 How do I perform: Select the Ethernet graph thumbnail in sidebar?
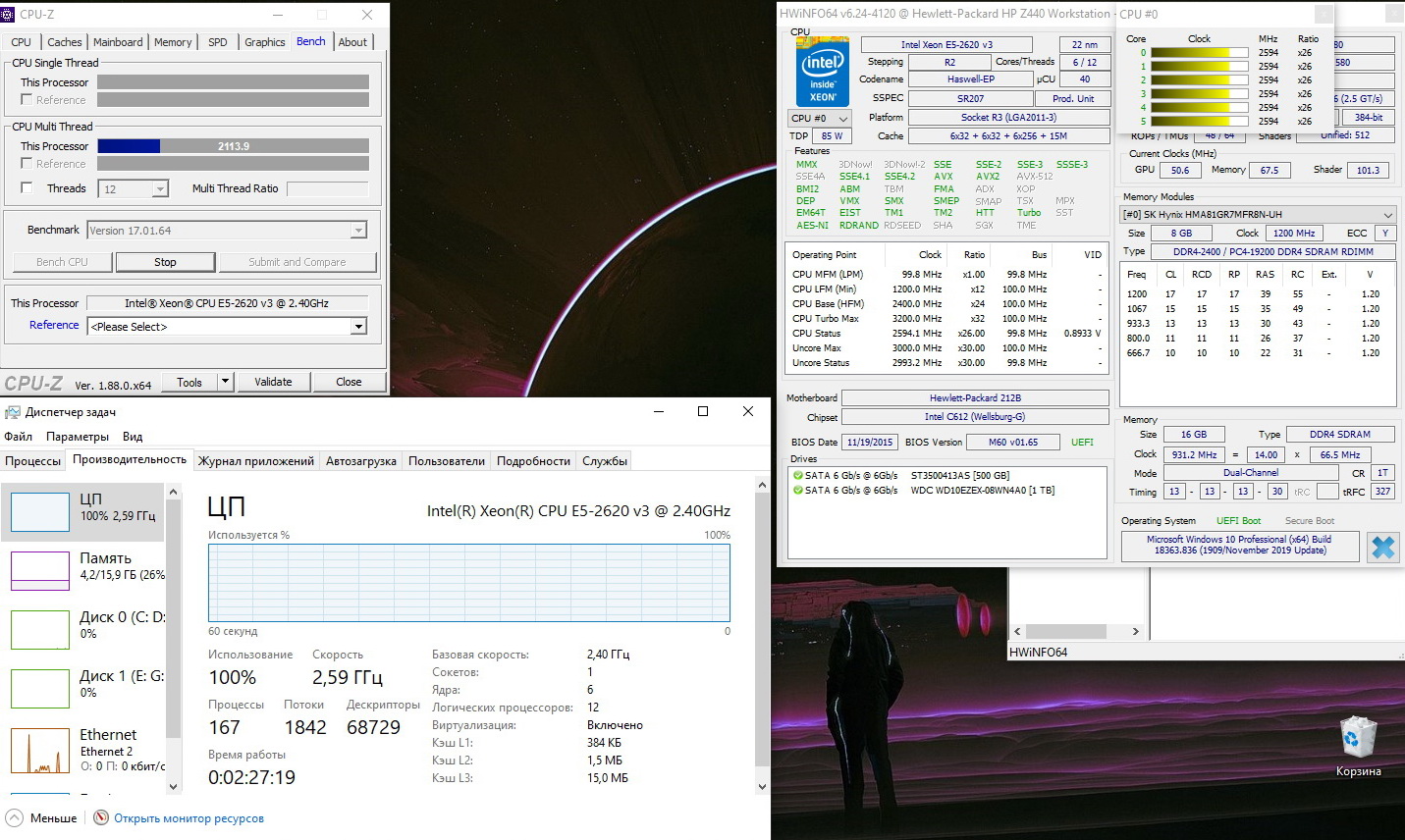click(40, 751)
